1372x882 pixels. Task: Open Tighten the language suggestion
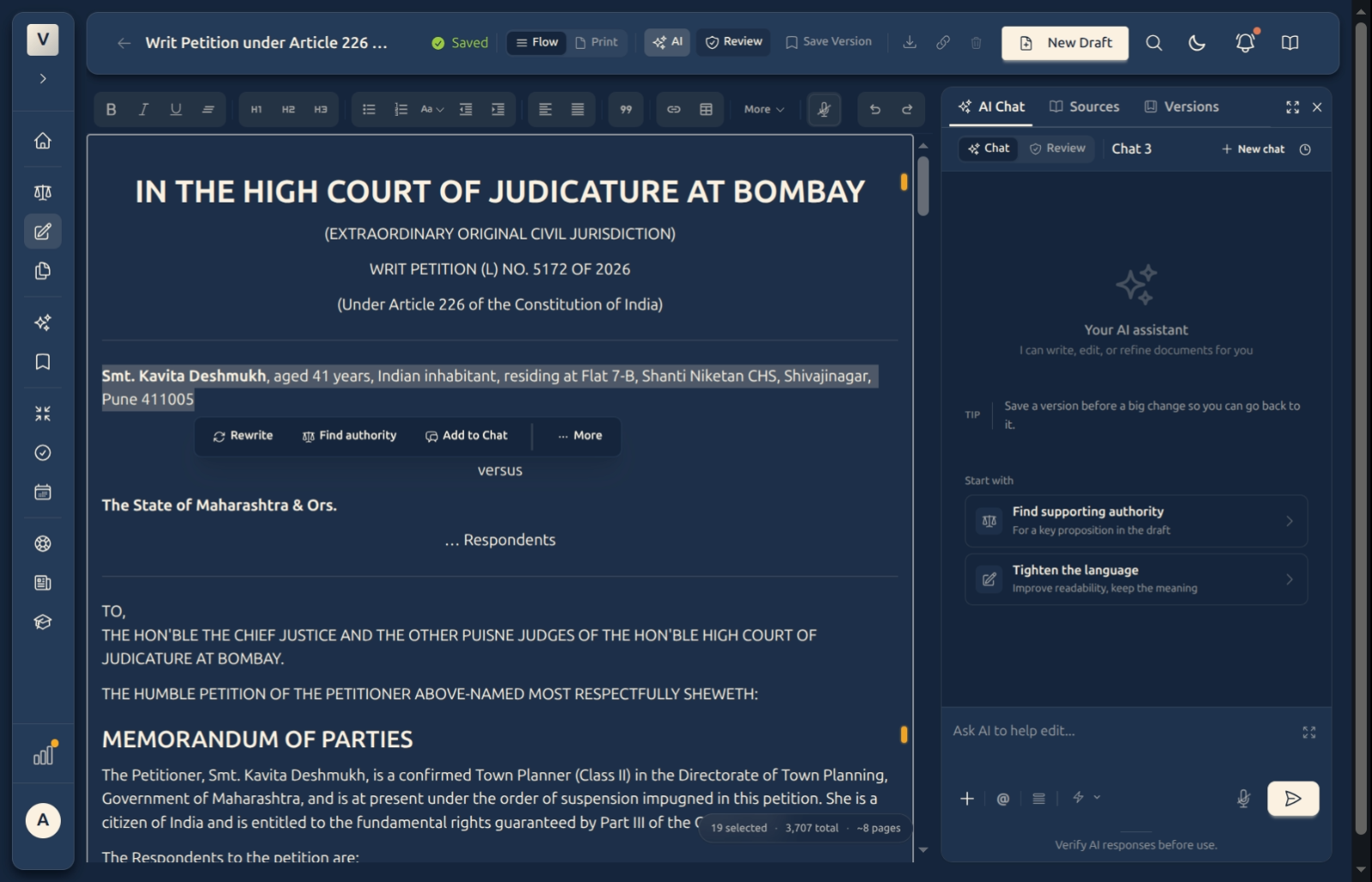(1136, 579)
